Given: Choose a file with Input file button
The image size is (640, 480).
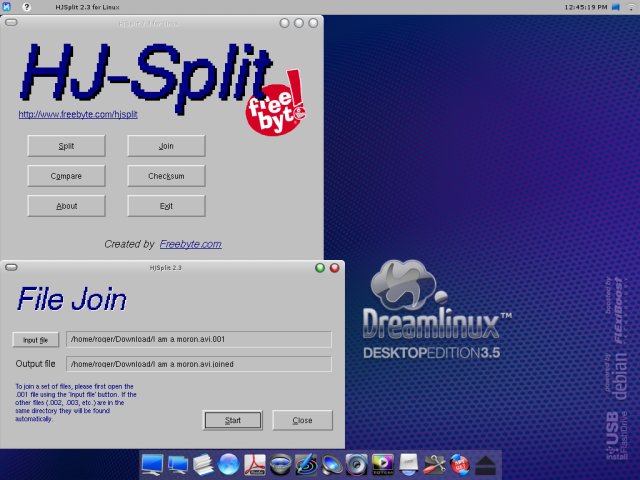Looking at the screenshot, I should tap(36, 340).
